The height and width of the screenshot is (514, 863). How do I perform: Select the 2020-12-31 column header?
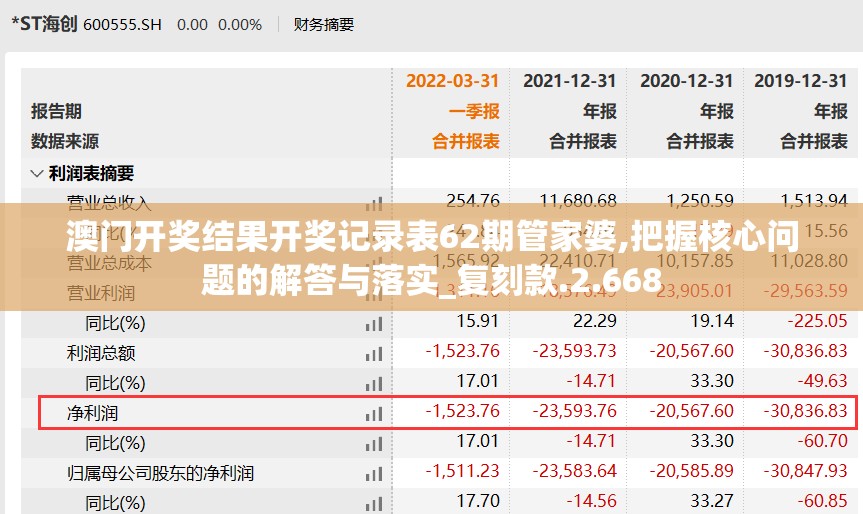tap(686, 81)
